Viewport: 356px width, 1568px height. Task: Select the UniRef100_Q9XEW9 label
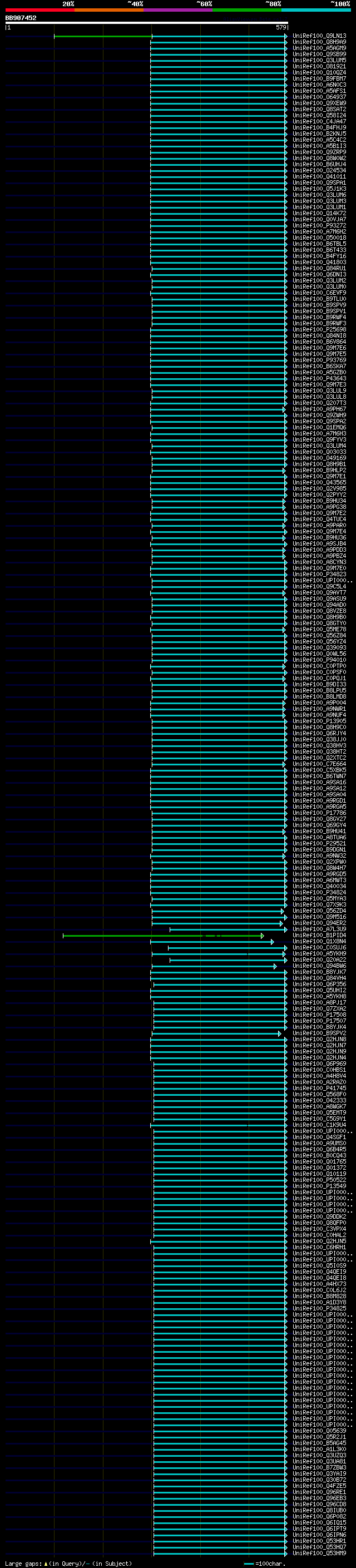click(319, 103)
